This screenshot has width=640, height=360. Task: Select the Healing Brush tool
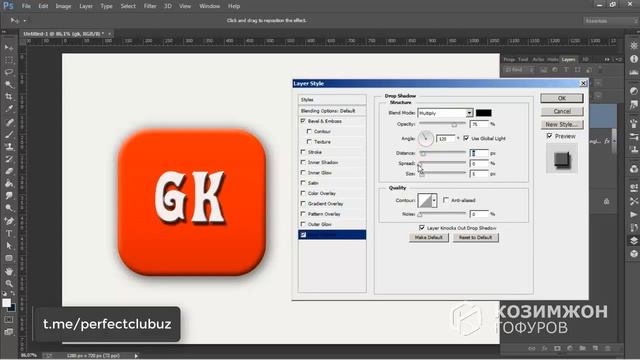point(9,122)
